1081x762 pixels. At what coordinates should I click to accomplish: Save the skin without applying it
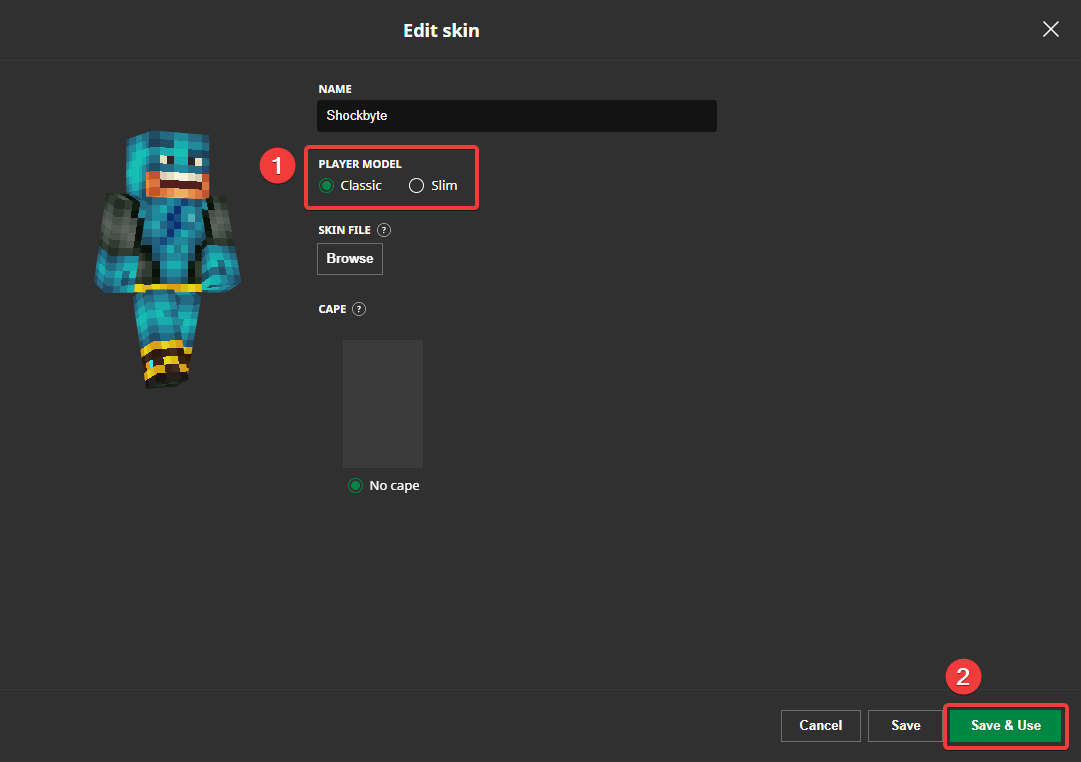point(905,725)
